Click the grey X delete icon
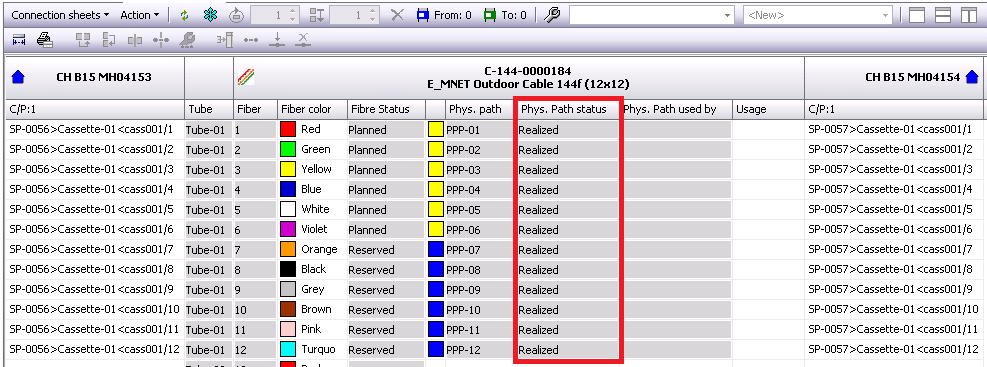987x367 pixels. click(x=397, y=15)
